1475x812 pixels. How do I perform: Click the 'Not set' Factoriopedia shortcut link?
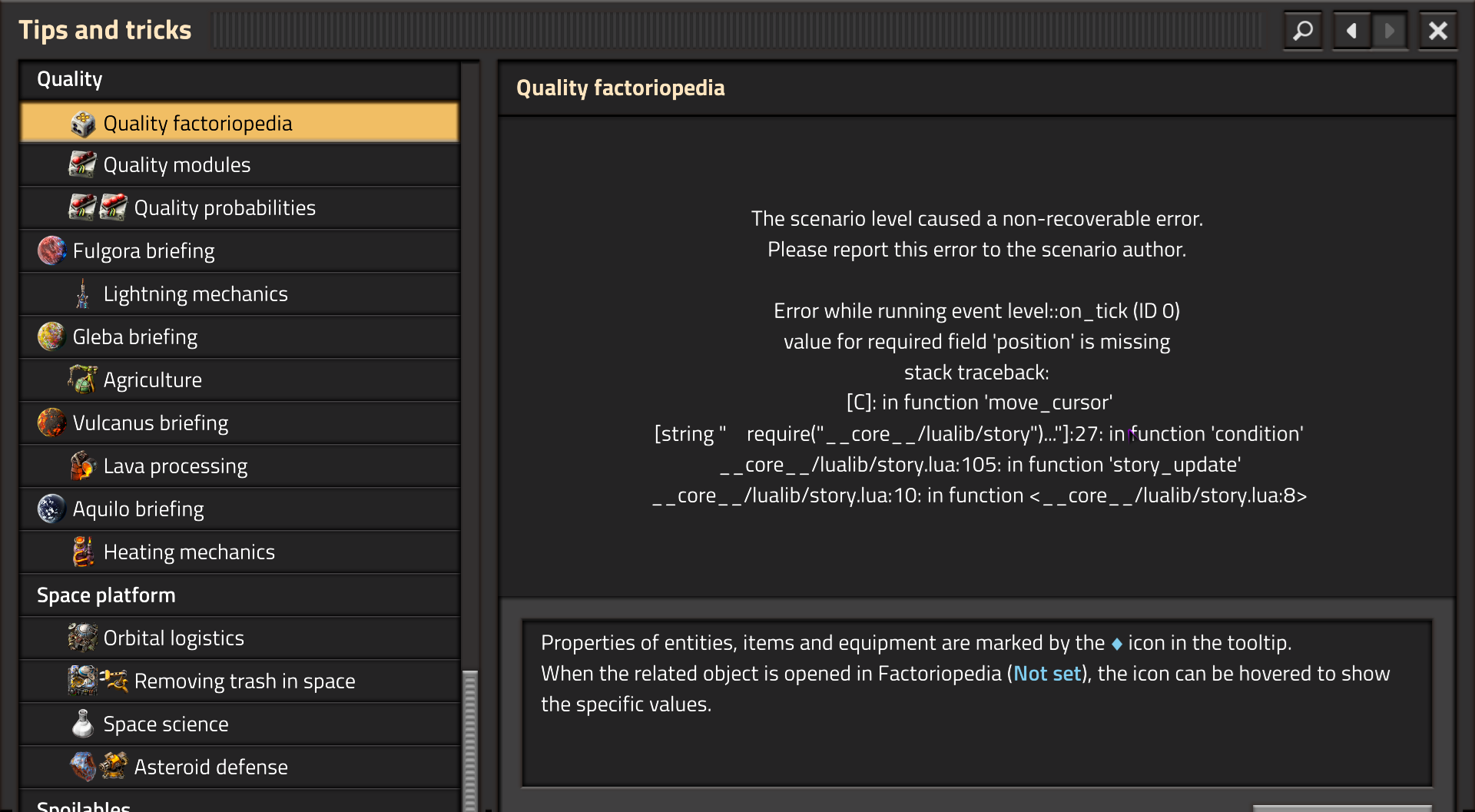point(1047,674)
